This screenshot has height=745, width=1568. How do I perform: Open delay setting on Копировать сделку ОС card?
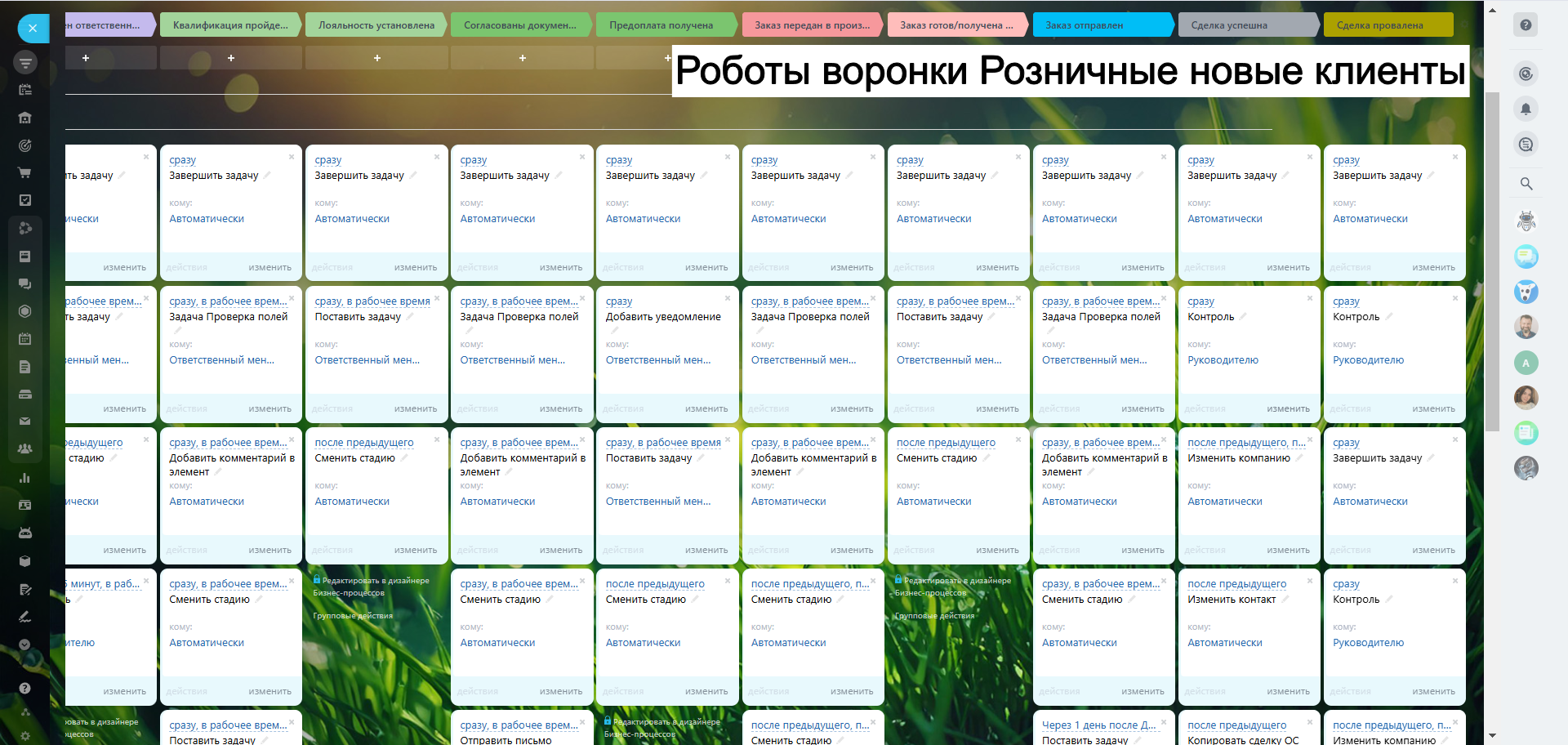(1236, 725)
